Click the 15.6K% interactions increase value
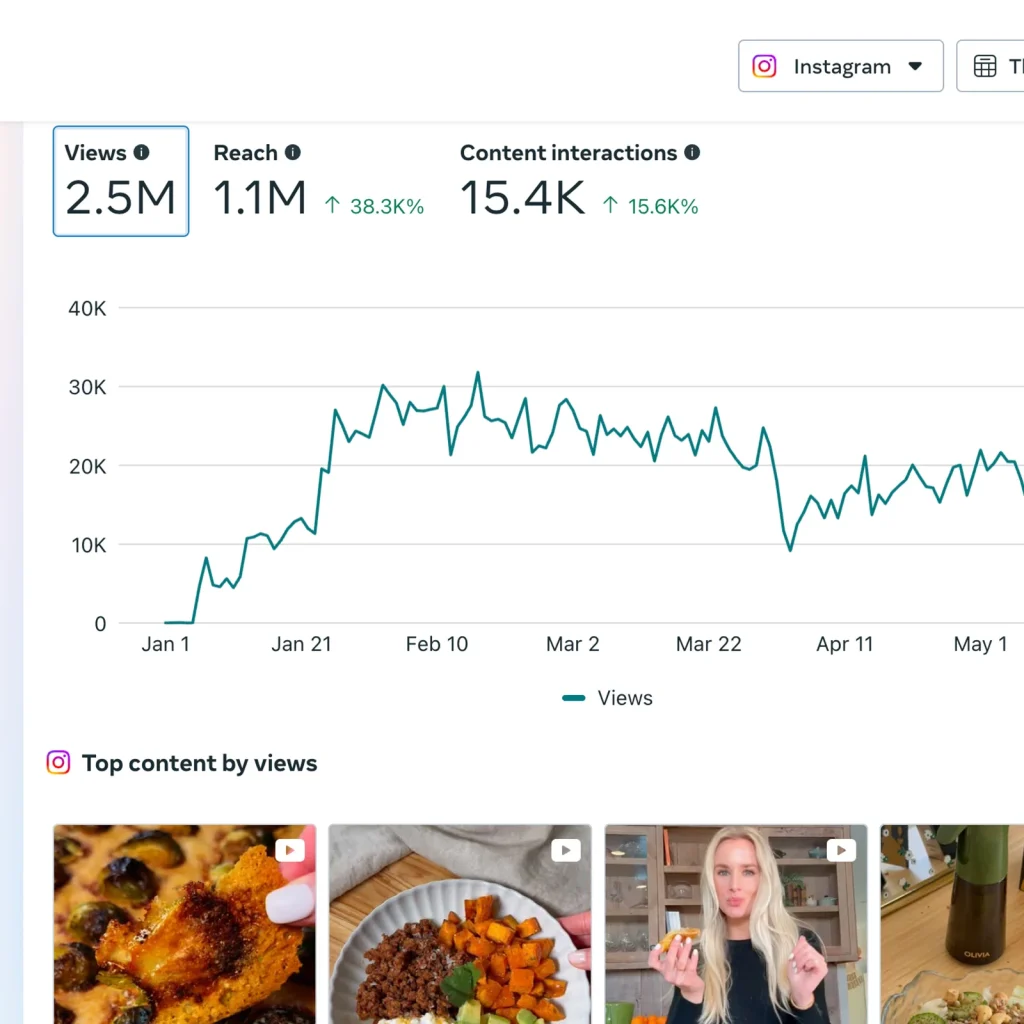 663,206
